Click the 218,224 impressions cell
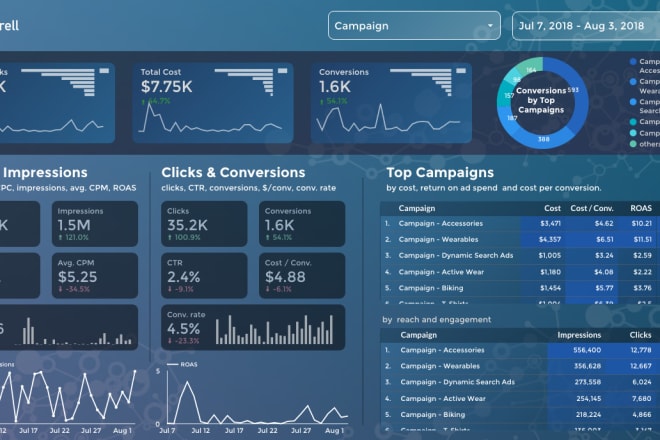Viewport: 660px width, 440px height. [x=588, y=414]
